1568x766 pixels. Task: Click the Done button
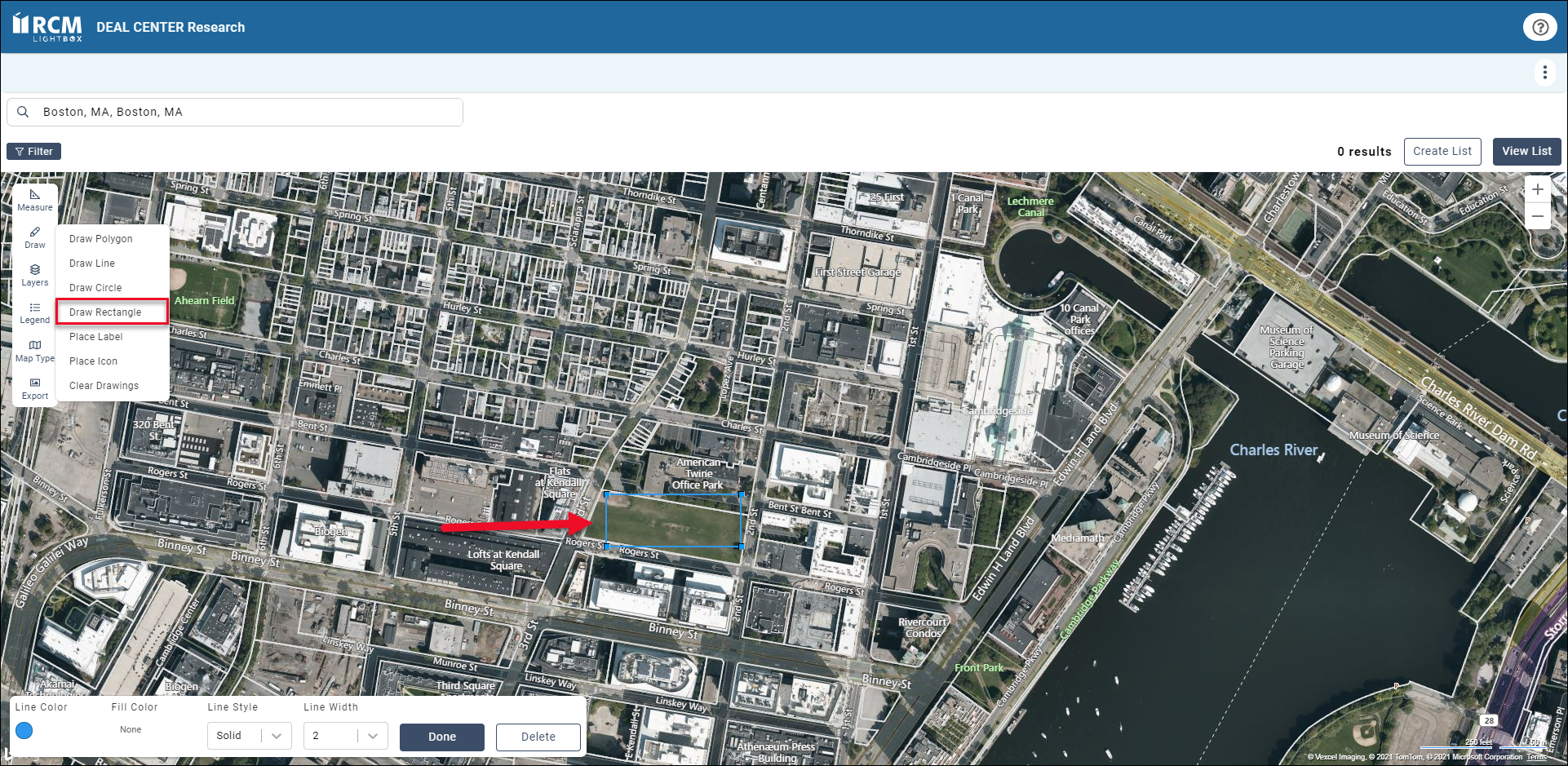tap(441, 737)
